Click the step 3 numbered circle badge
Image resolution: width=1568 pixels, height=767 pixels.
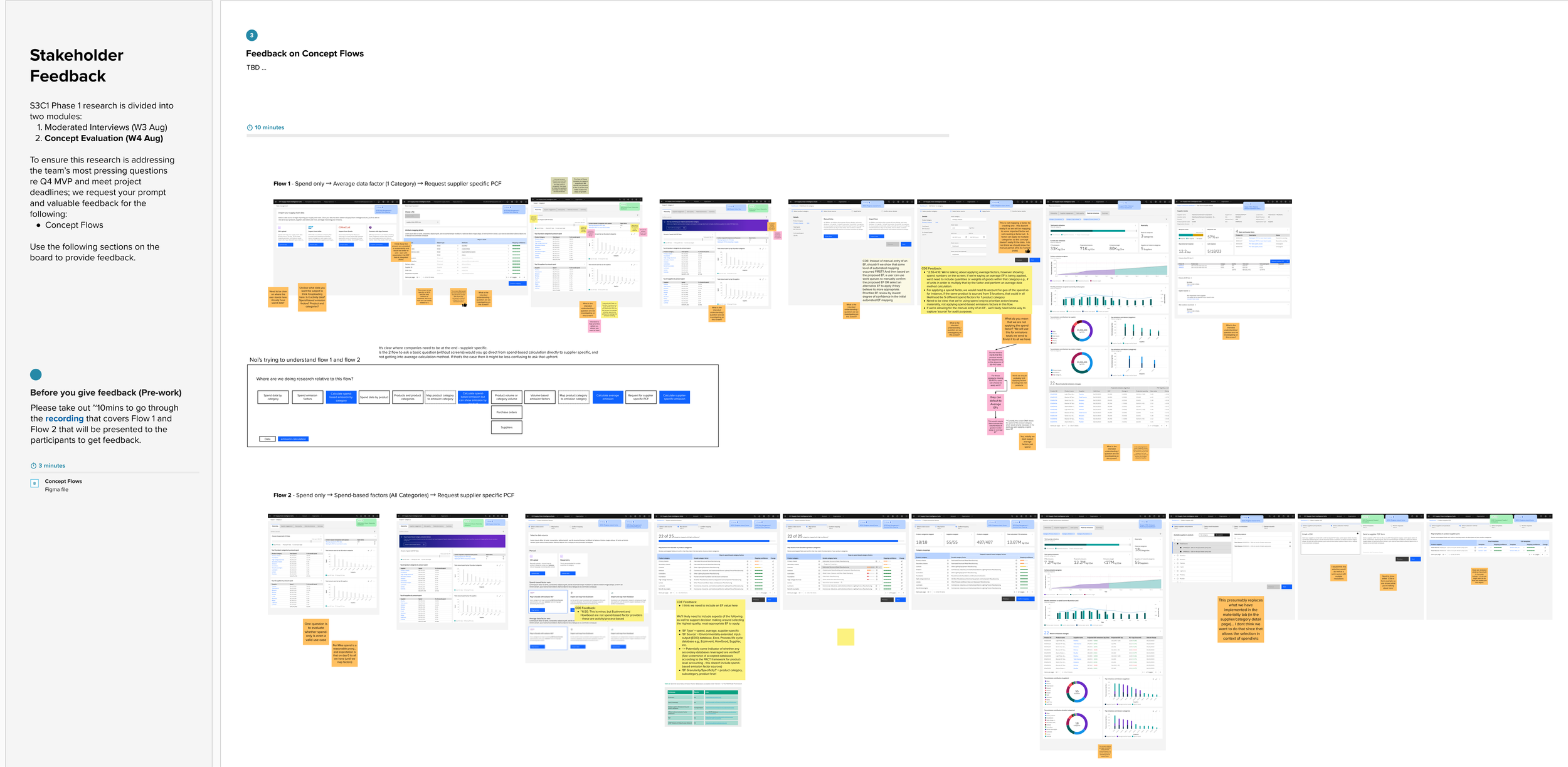(x=252, y=35)
